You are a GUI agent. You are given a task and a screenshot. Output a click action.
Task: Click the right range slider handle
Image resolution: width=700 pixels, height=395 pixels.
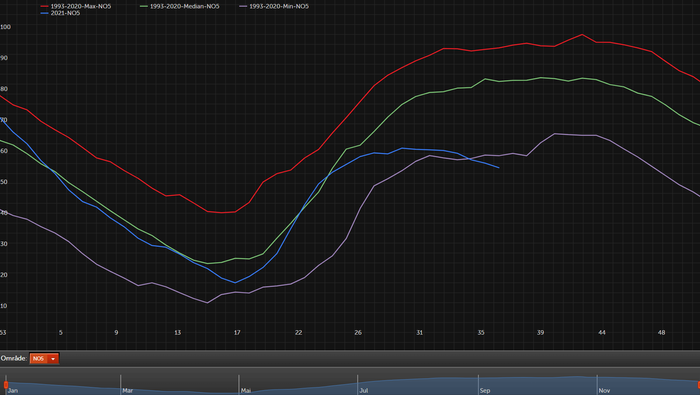pyautogui.click(x=698, y=385)
